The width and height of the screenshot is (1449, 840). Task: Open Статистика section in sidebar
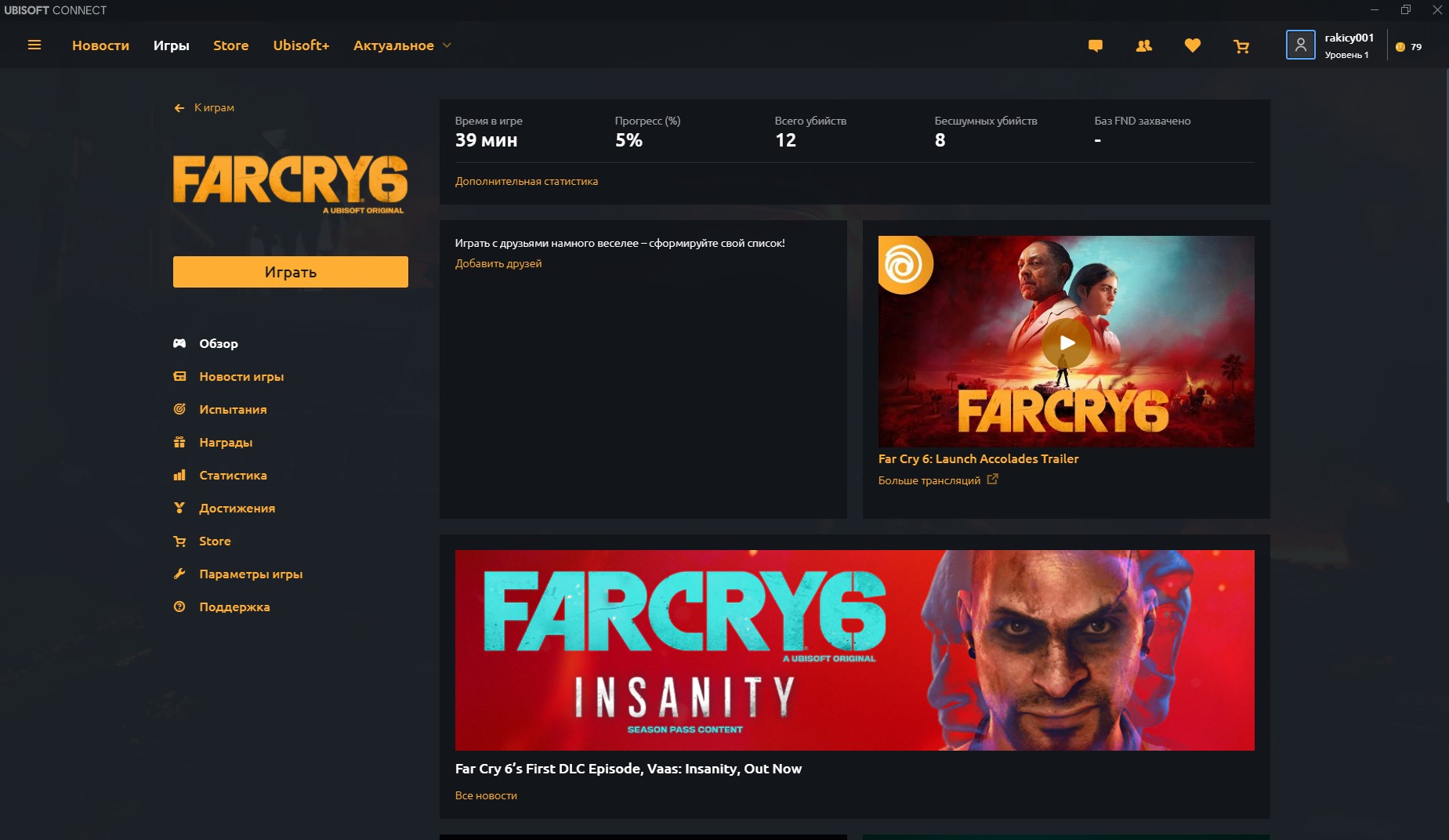point(233,475)
